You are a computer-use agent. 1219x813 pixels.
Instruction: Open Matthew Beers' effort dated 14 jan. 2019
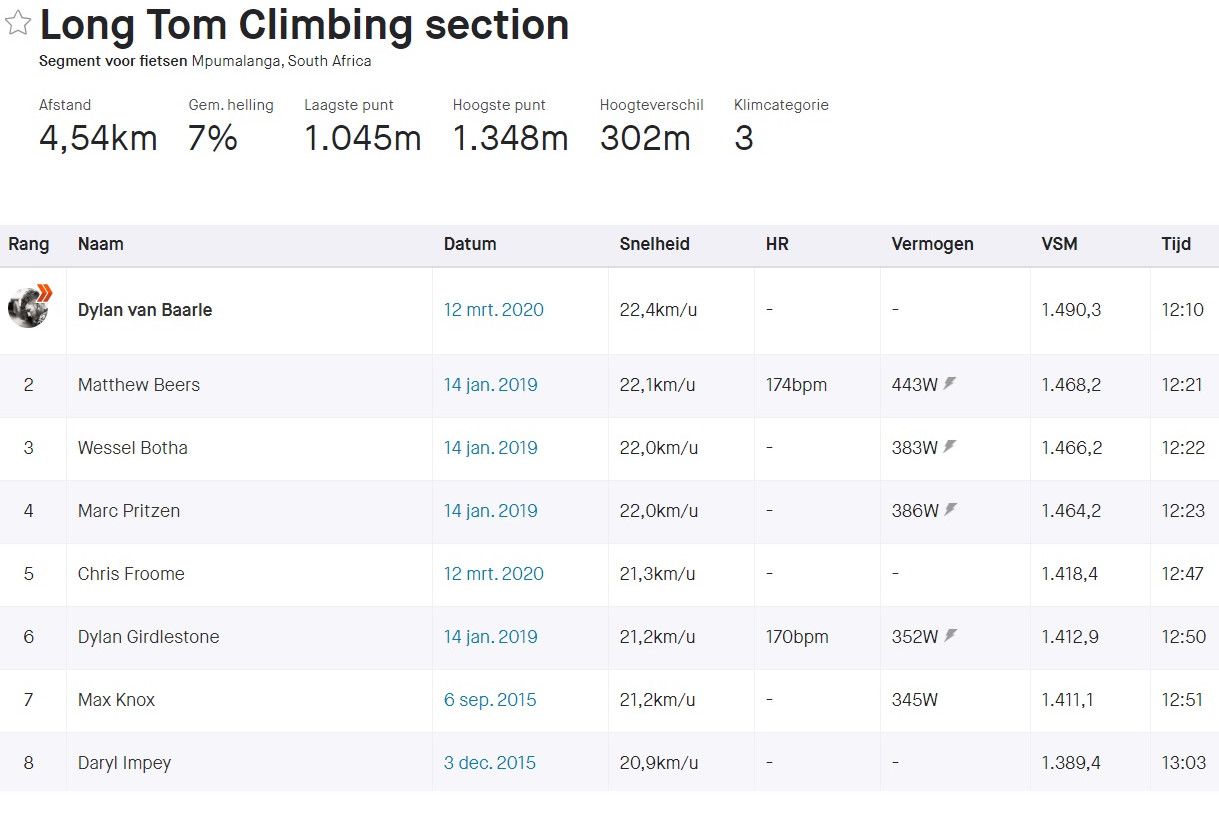(489, 384)
